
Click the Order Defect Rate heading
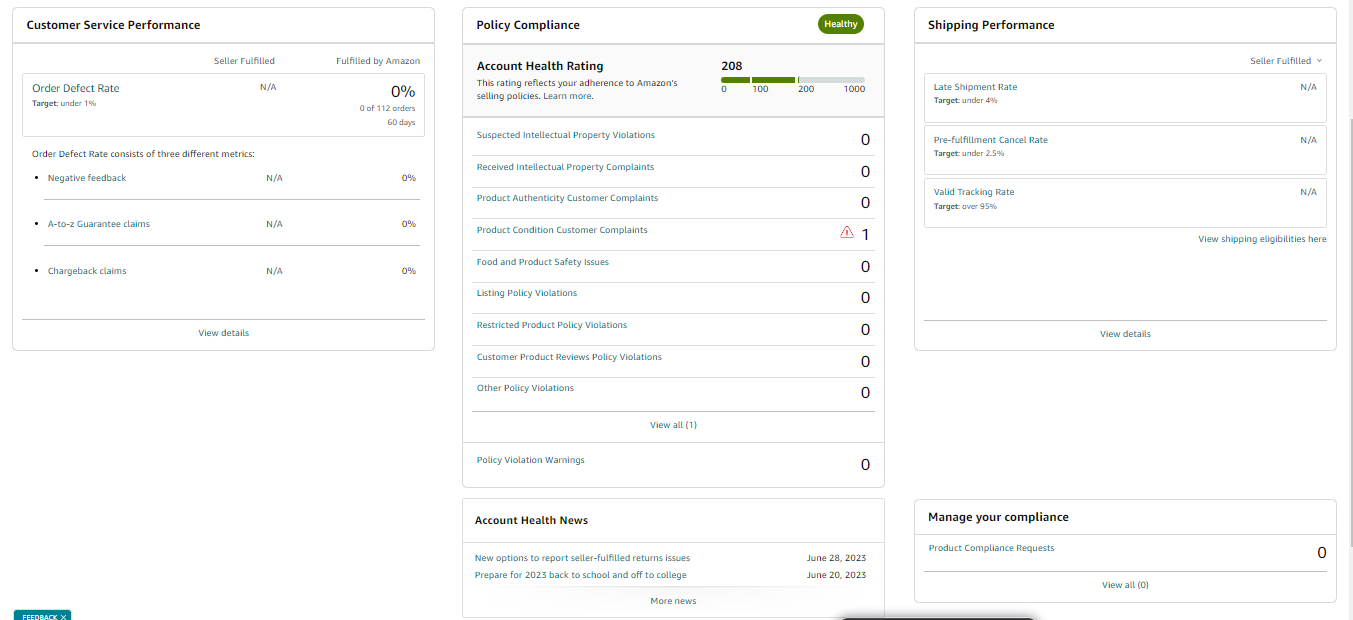coord(76,88)
